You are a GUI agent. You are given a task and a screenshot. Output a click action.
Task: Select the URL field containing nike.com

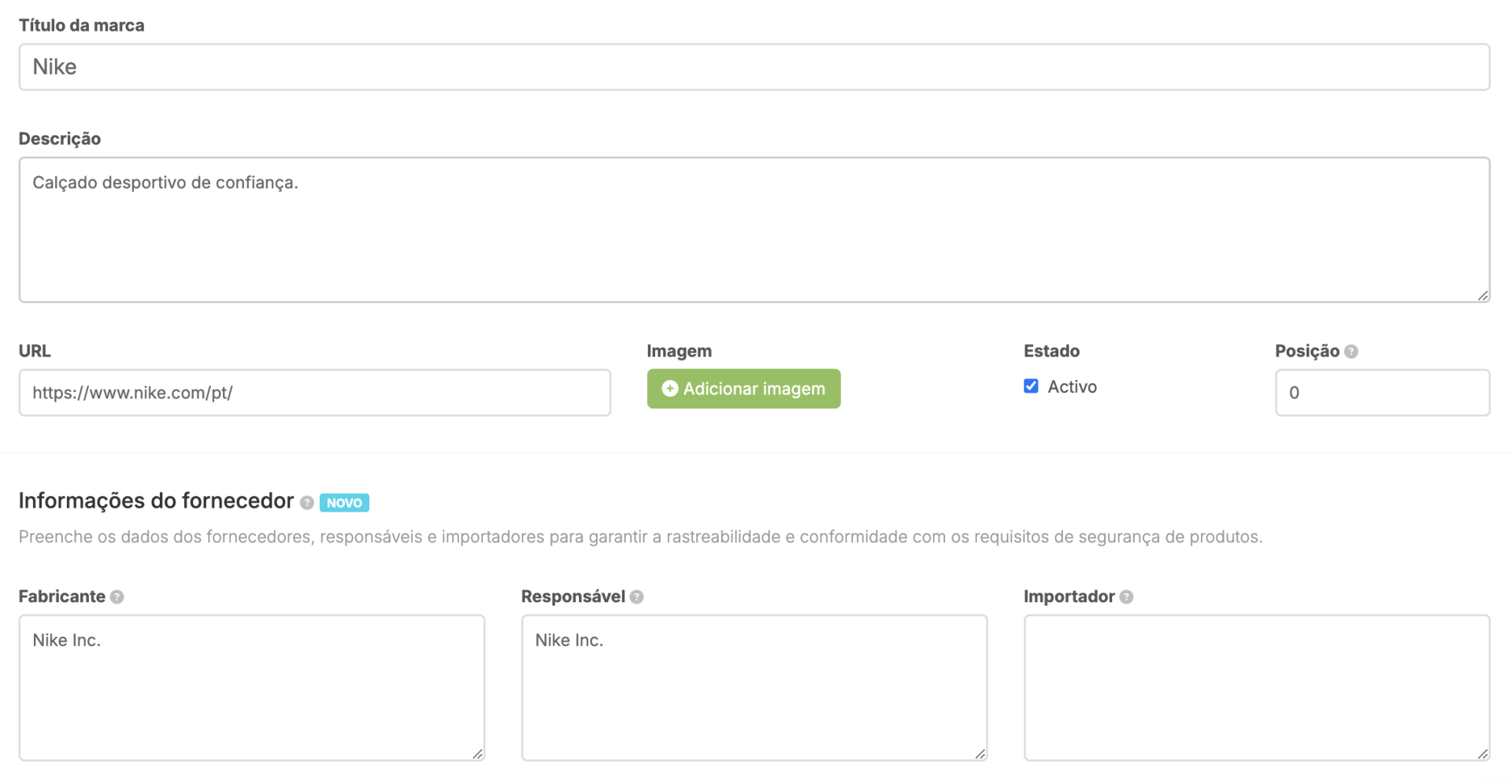[x=315, y=392]
